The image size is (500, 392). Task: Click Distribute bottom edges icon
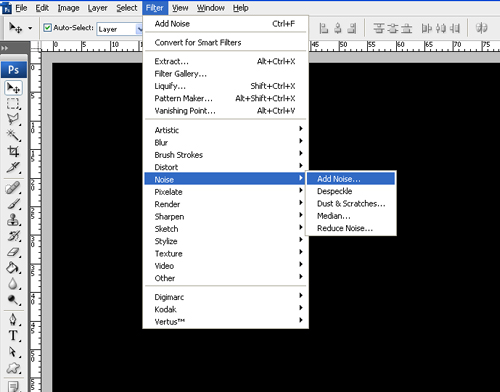(x=406, y=28)
